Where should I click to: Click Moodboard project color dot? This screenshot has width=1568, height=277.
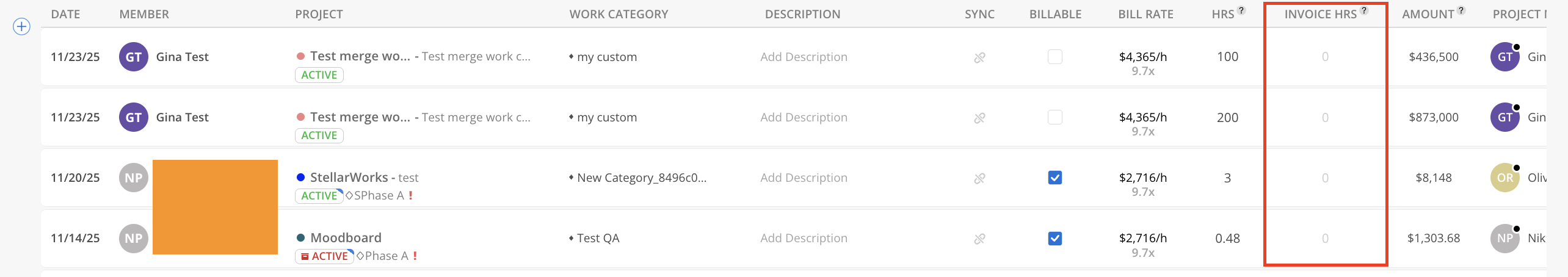click(300, 238)
